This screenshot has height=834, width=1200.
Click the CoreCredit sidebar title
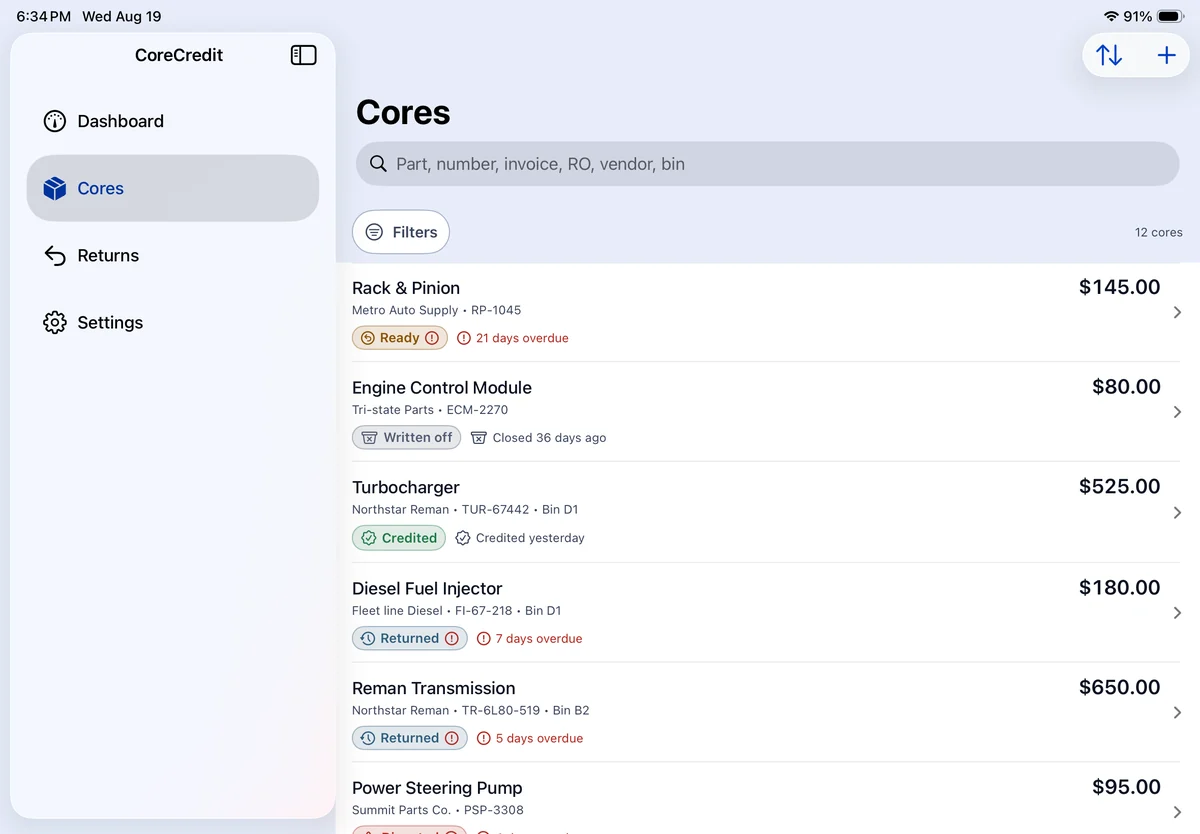pos(179,55)
